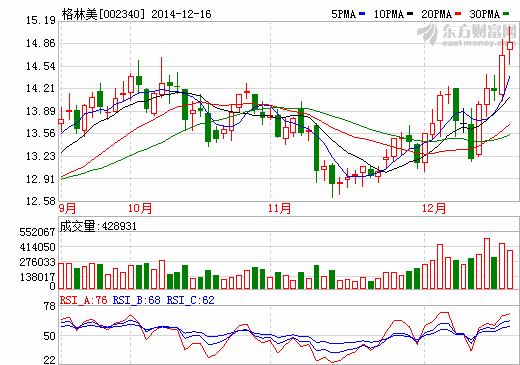Click the 138017 volume axis label
This screenshot has width=520, height=365.
[37, 277]
